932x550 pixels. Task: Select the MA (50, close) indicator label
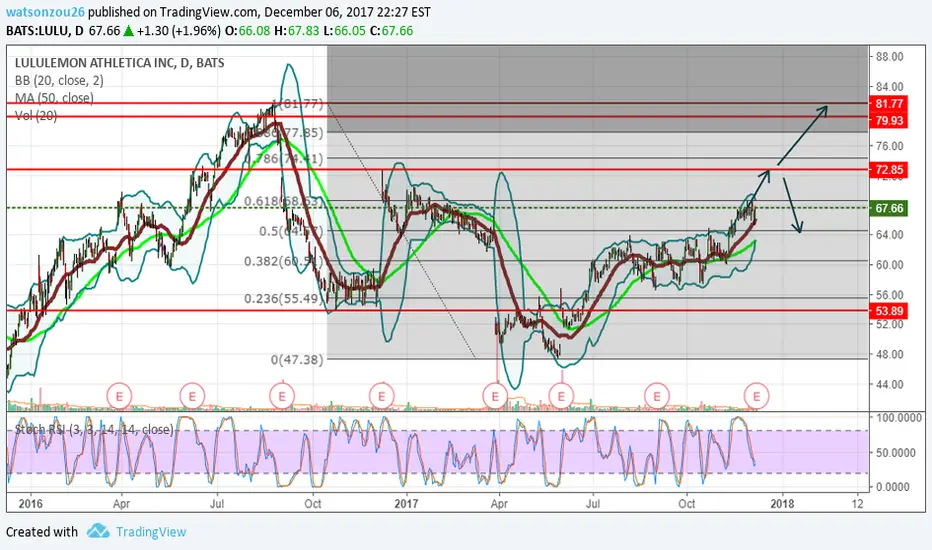(54, 98)
